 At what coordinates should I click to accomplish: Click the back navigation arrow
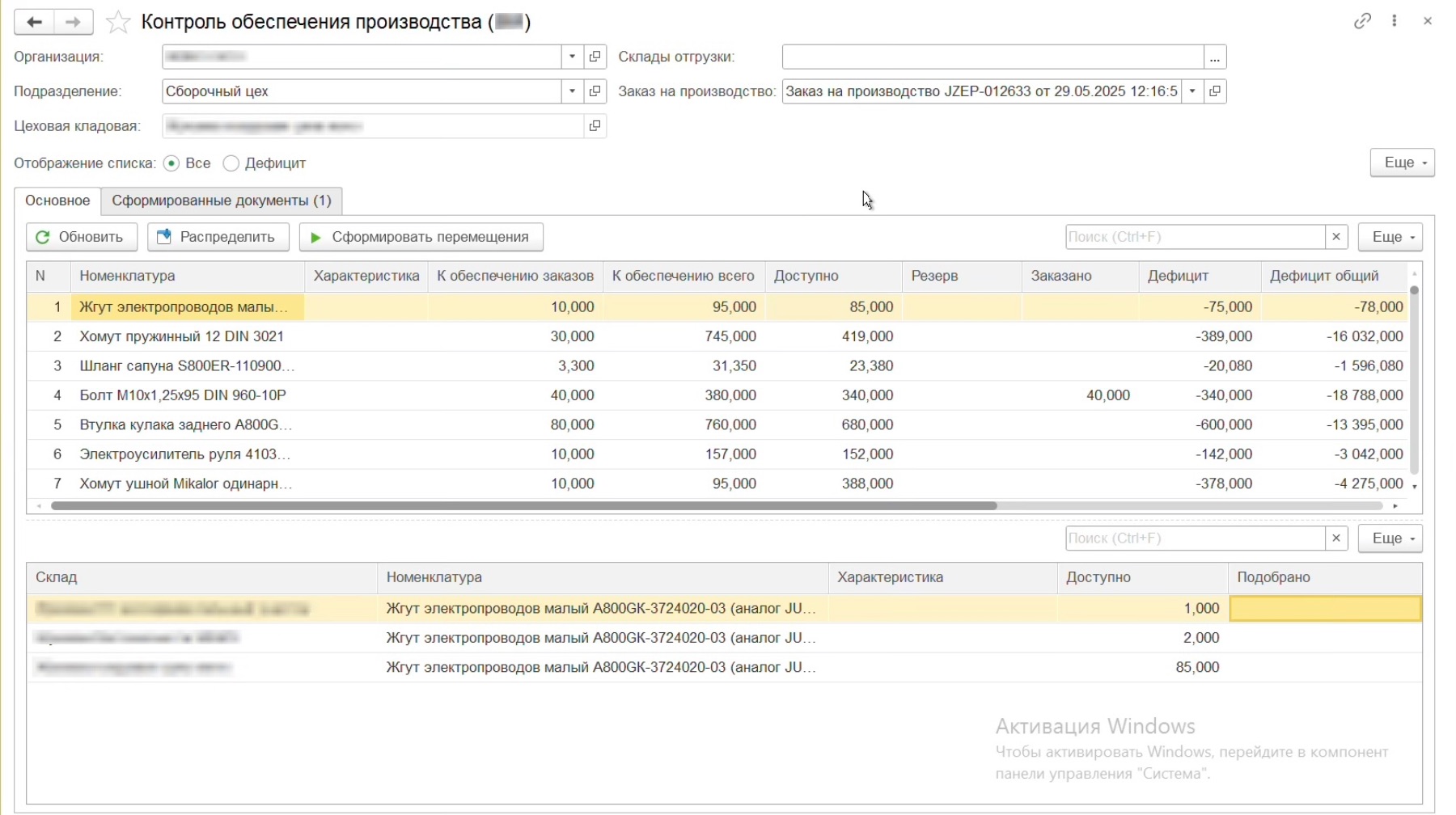click(34, 22)
